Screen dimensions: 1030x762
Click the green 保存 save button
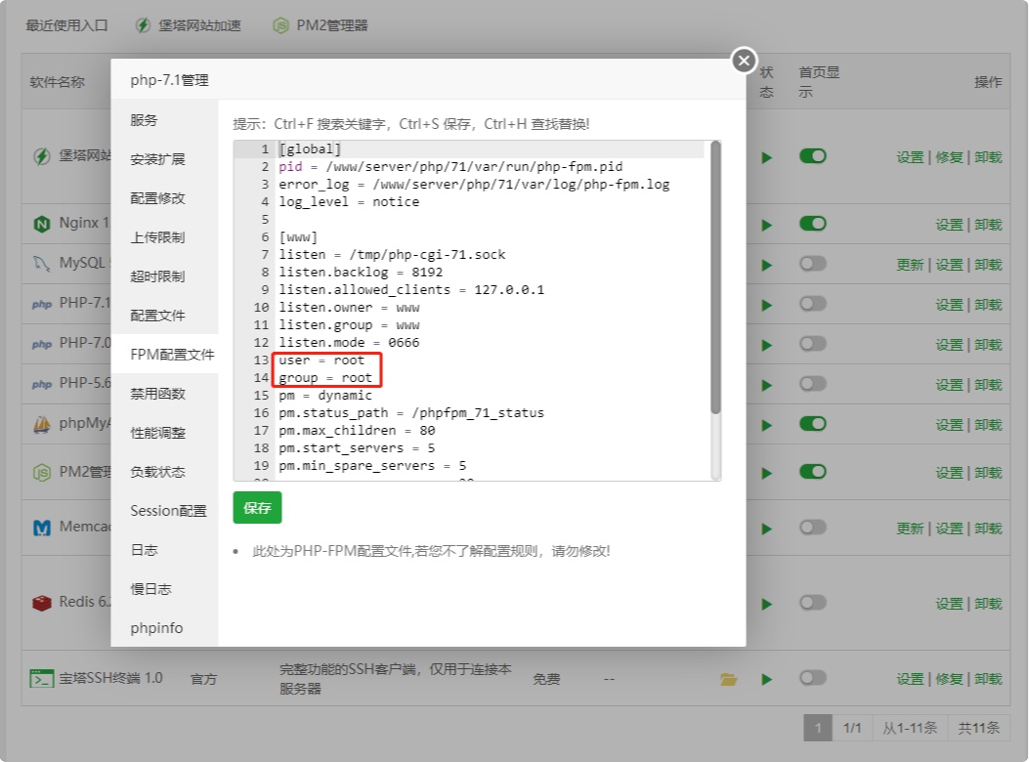pos(257,508)
